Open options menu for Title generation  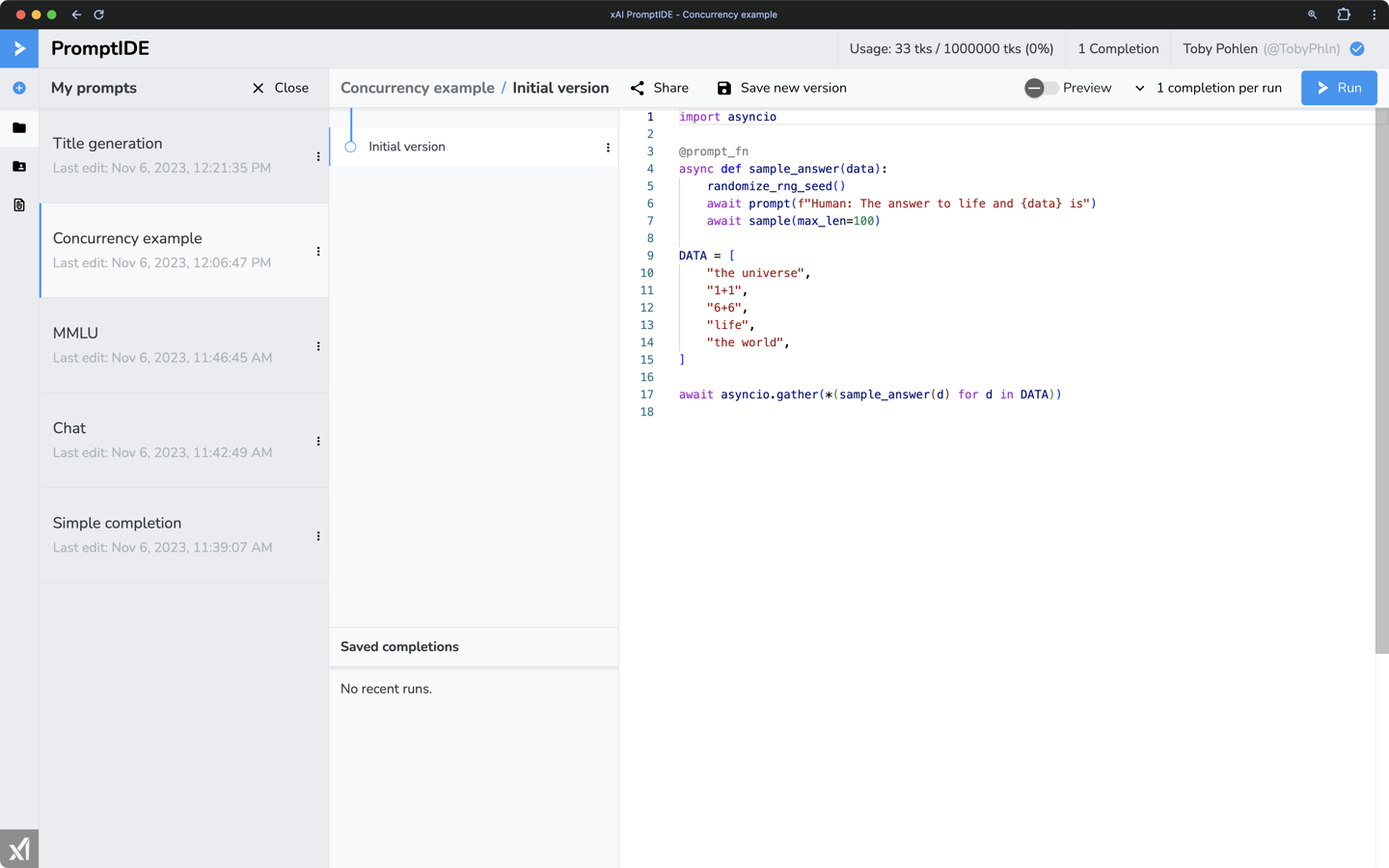318,156
